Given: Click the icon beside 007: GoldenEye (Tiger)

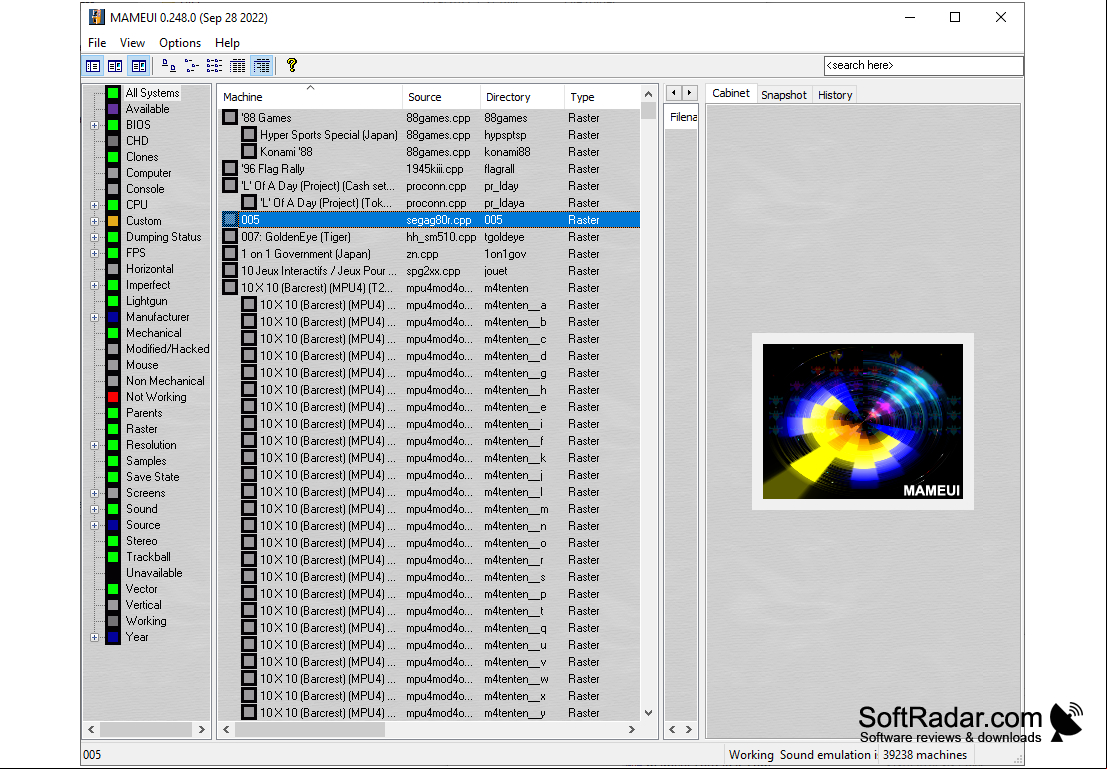Looking at the screenshot, I should 230,237.
